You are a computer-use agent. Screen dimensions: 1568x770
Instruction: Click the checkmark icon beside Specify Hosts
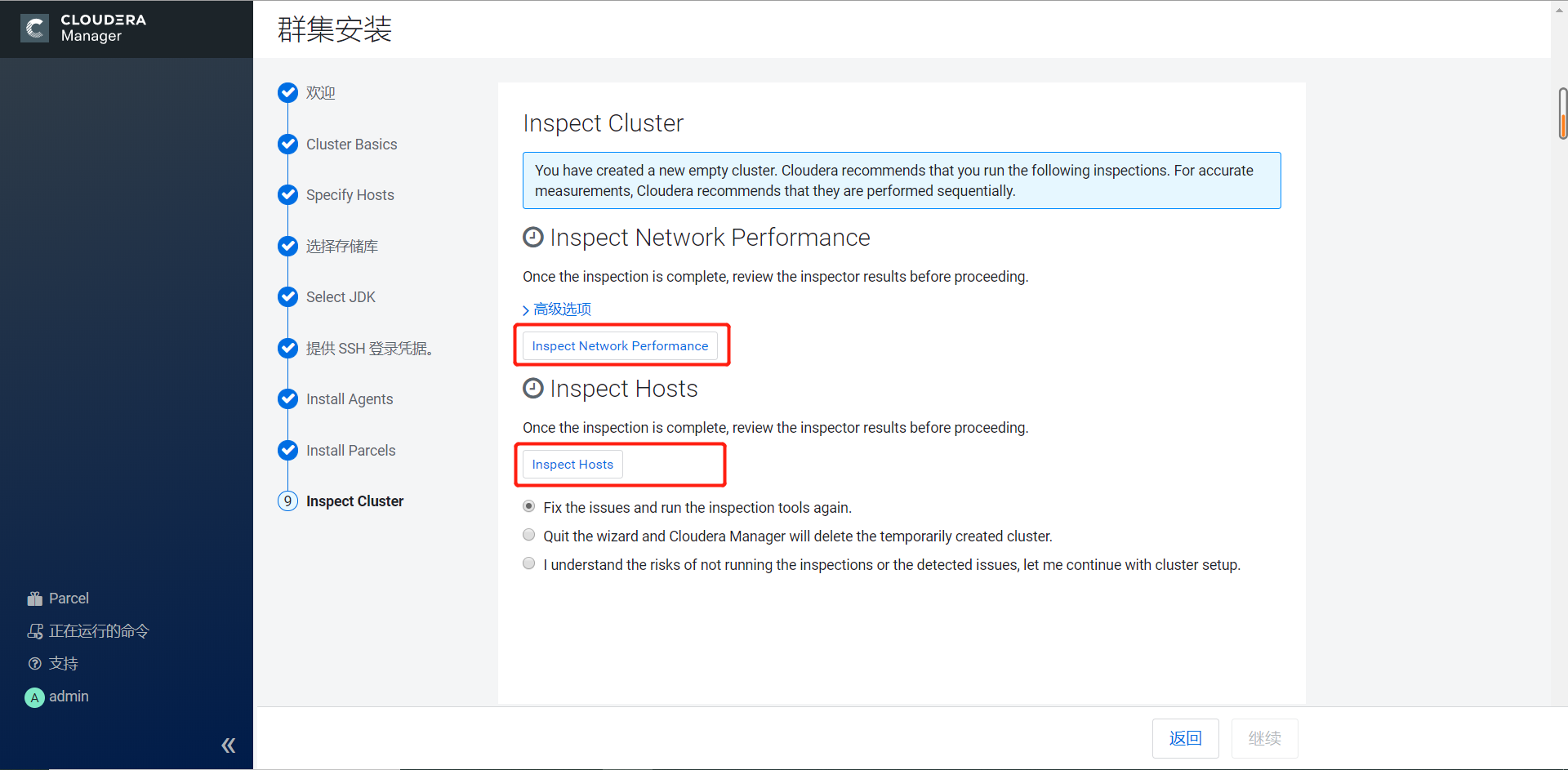287,195
